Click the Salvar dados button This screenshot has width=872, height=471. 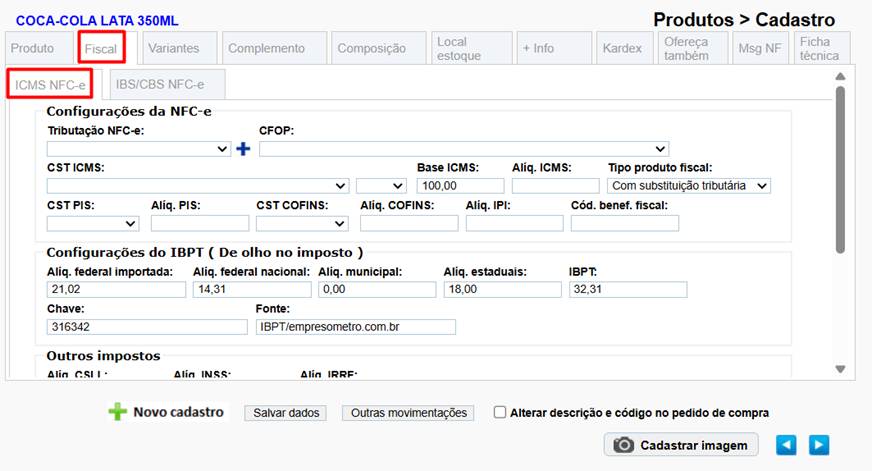pos(286,413)
